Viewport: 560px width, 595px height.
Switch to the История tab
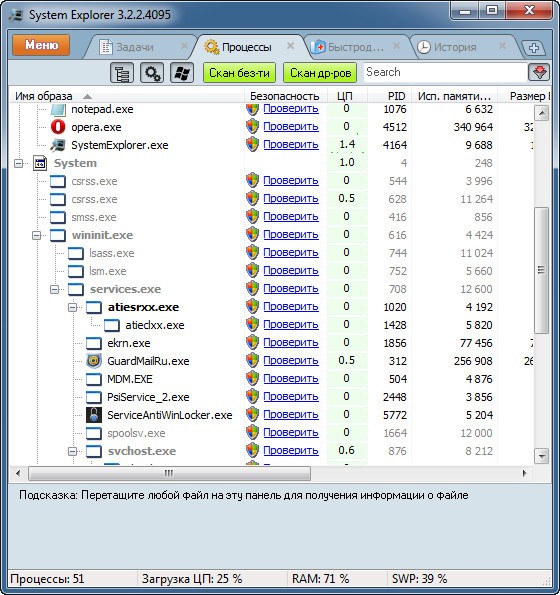click(455, 47)
